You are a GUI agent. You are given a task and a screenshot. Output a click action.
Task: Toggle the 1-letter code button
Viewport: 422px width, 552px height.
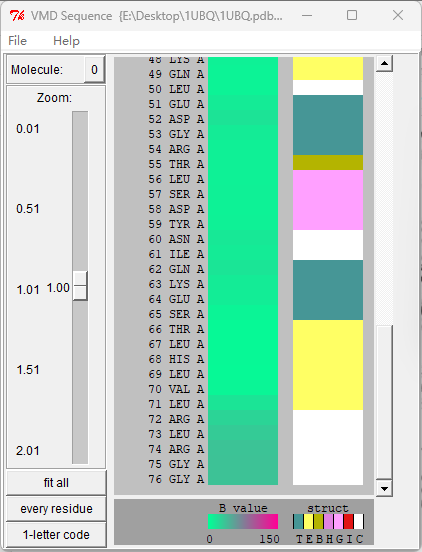[56, 535]
